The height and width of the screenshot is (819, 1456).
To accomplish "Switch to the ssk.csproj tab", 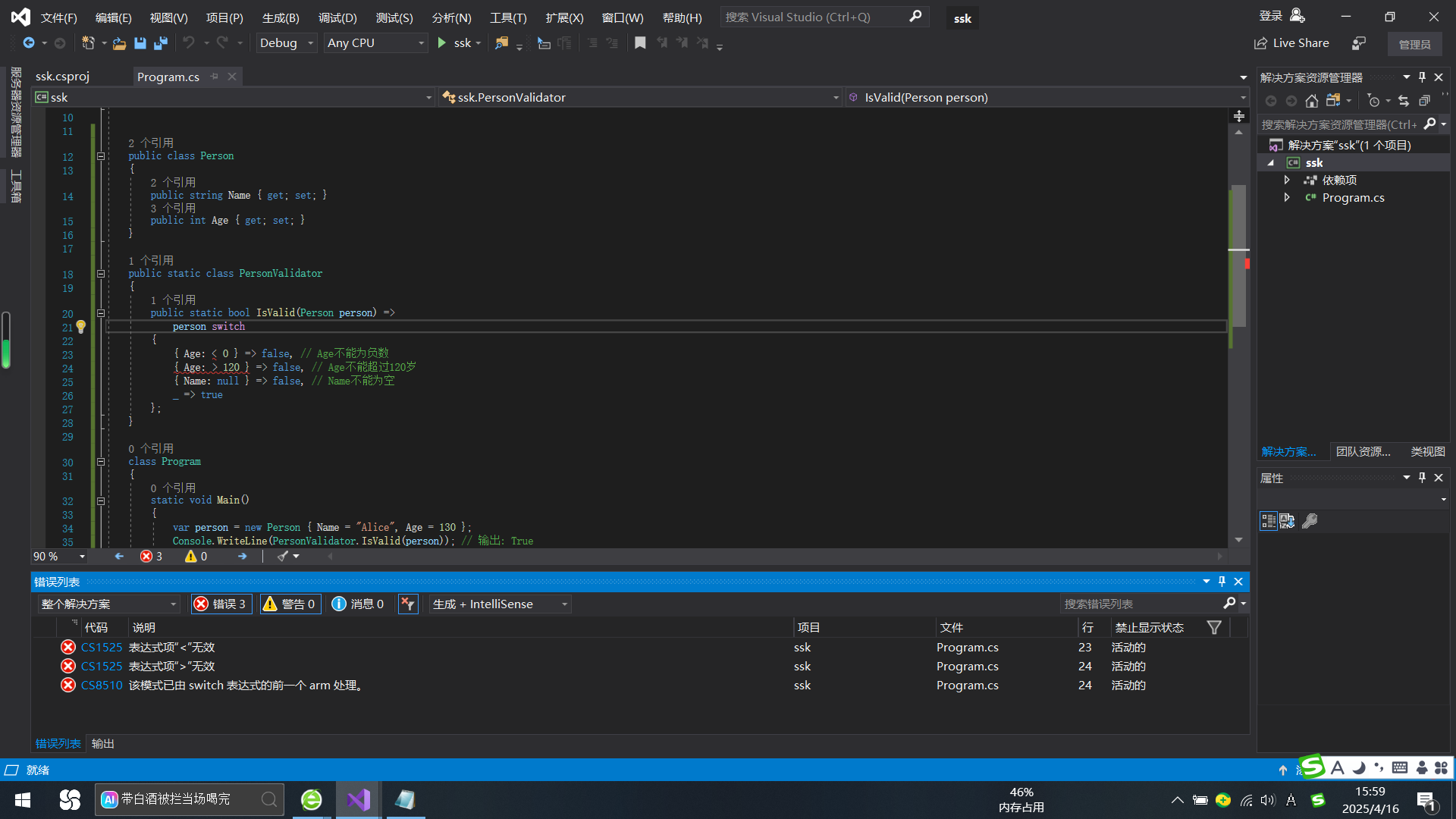I will [62, 77].
